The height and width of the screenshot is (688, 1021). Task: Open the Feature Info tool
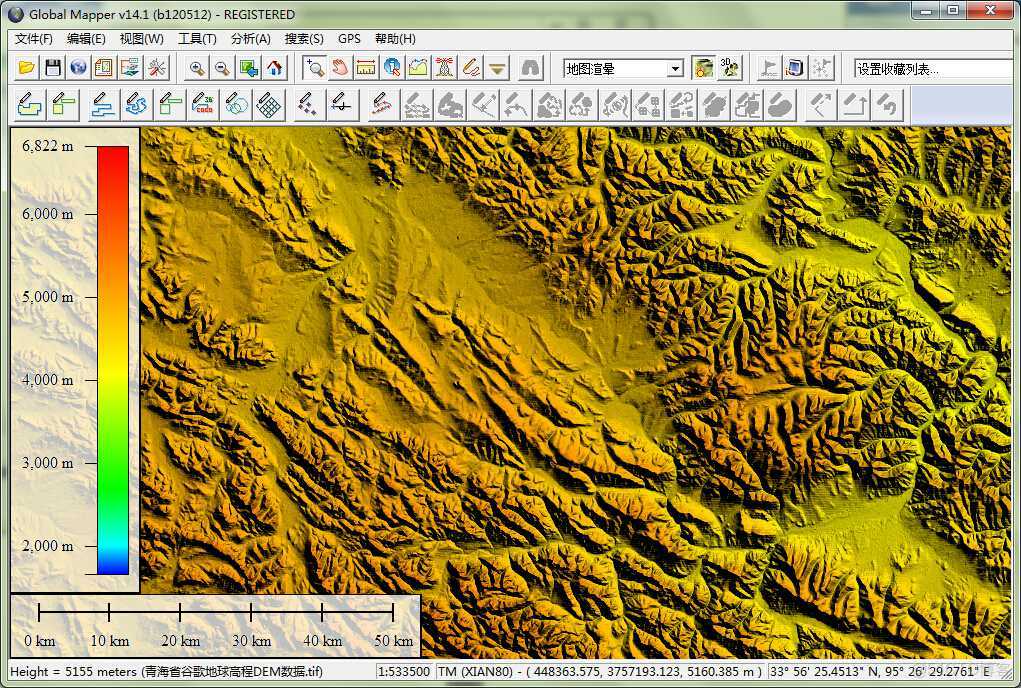point(392,68)
